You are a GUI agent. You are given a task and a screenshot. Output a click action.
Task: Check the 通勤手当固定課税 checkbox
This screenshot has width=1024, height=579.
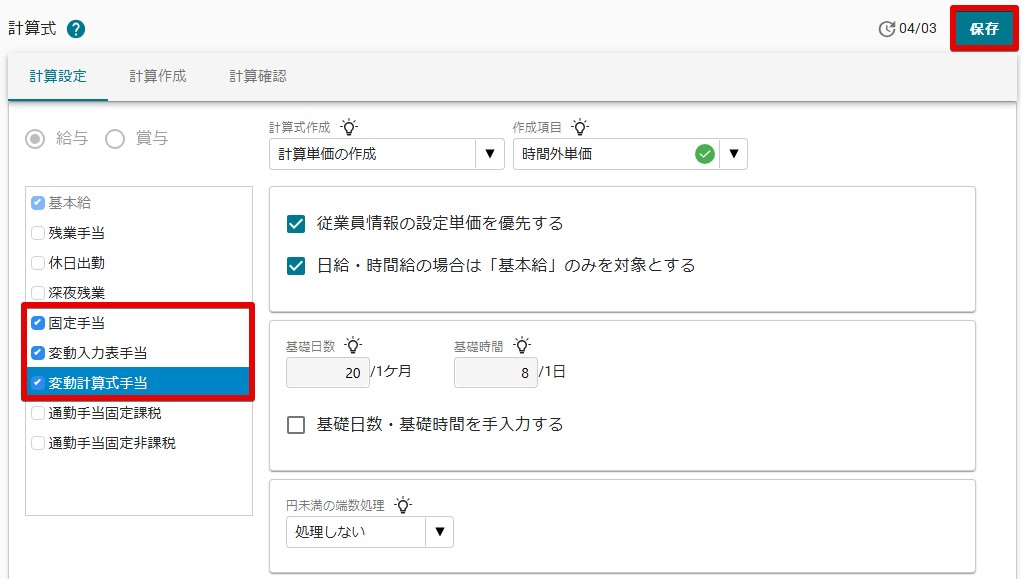pyautogui.click(x=38, y=413)
